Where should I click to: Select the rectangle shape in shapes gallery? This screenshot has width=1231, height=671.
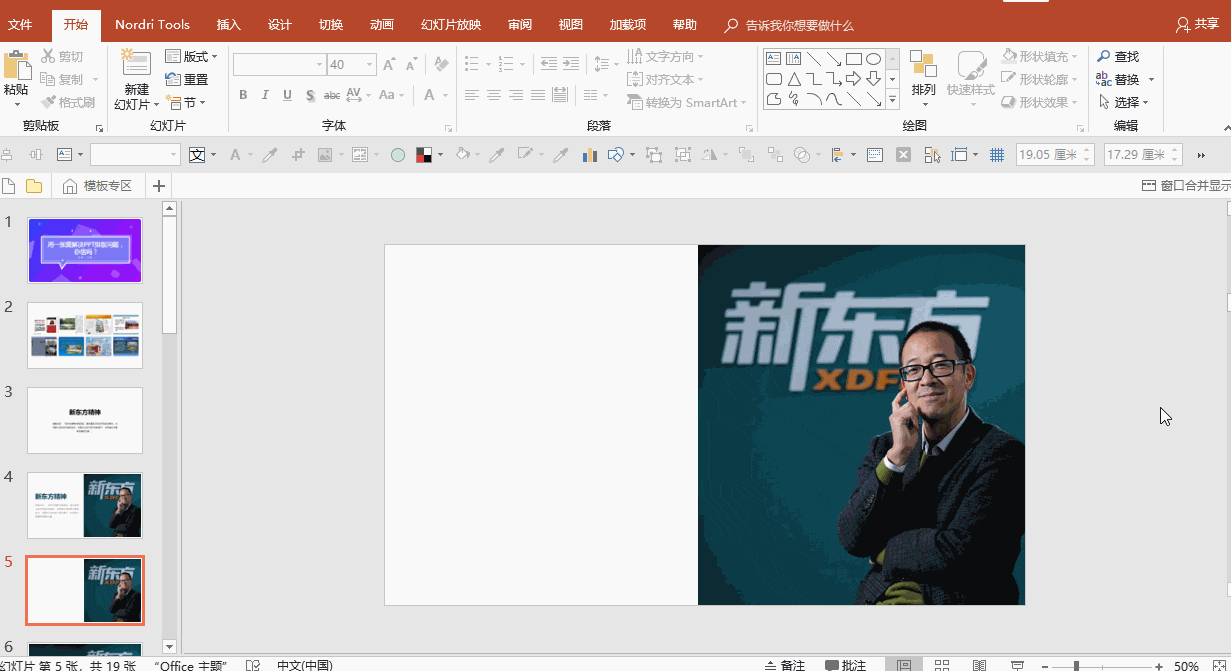click(x=853, y=59)
